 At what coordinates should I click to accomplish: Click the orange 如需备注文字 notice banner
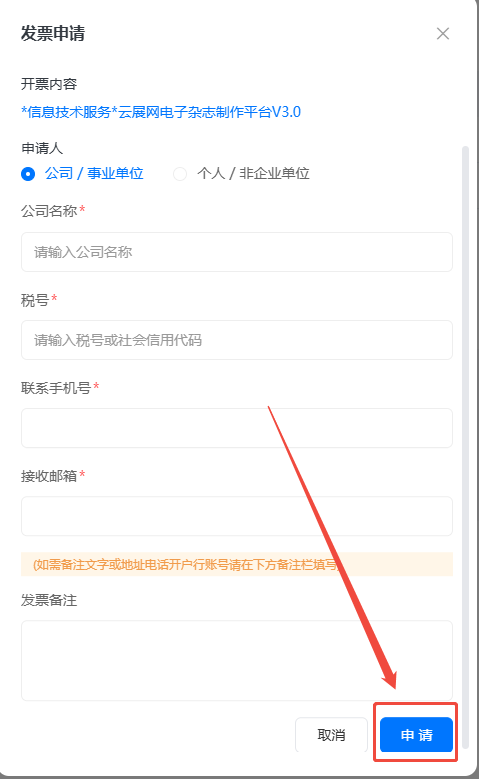(x=237, y=564)
